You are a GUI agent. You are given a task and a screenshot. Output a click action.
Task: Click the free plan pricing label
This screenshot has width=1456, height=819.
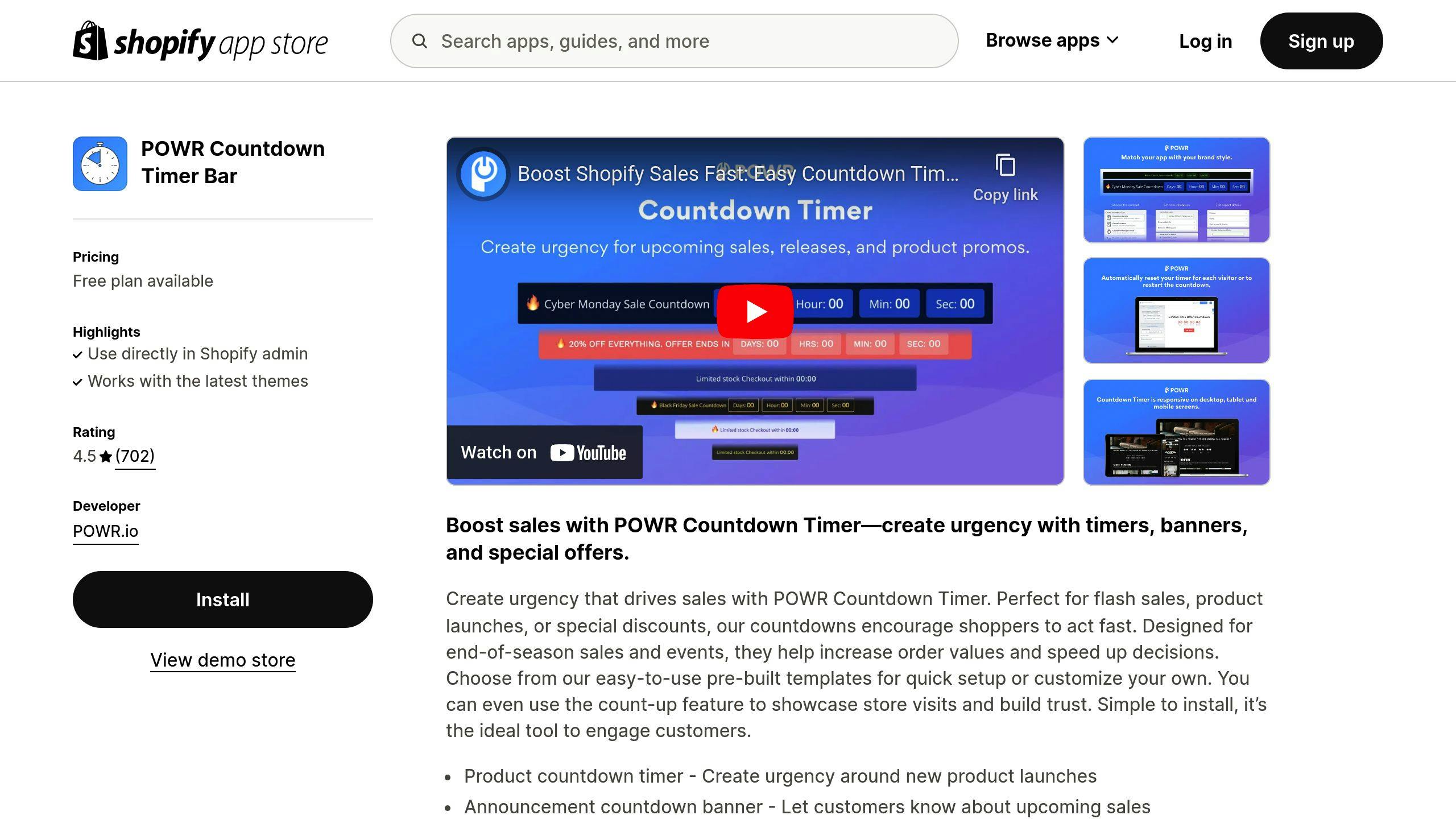142,281
